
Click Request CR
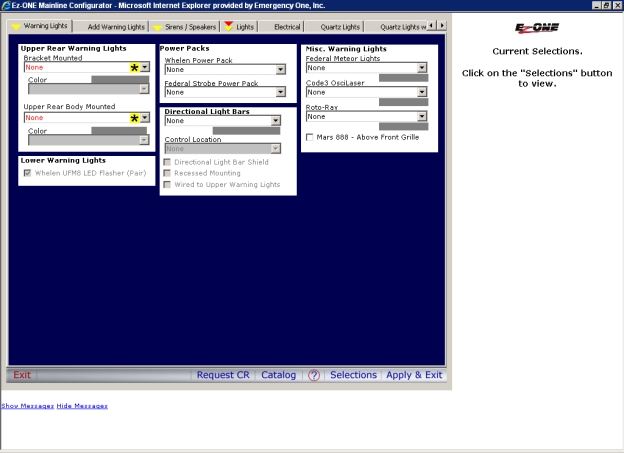tap(223, 375)
